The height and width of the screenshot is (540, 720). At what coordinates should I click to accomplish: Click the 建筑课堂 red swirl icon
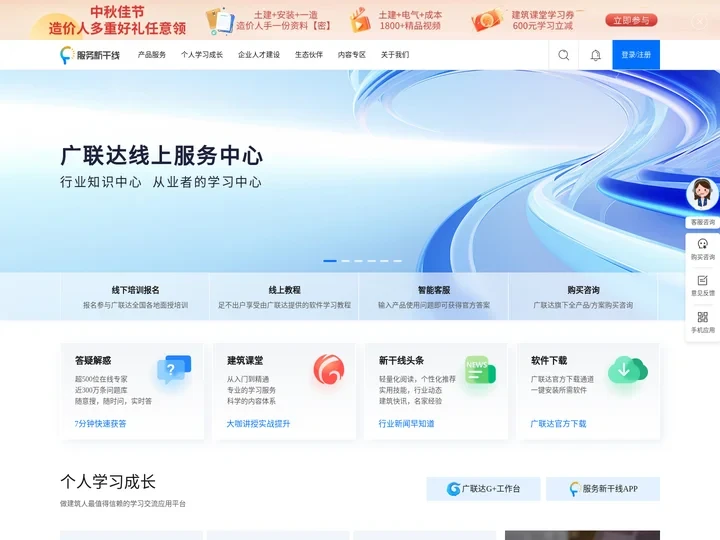[x=328, y=369]
